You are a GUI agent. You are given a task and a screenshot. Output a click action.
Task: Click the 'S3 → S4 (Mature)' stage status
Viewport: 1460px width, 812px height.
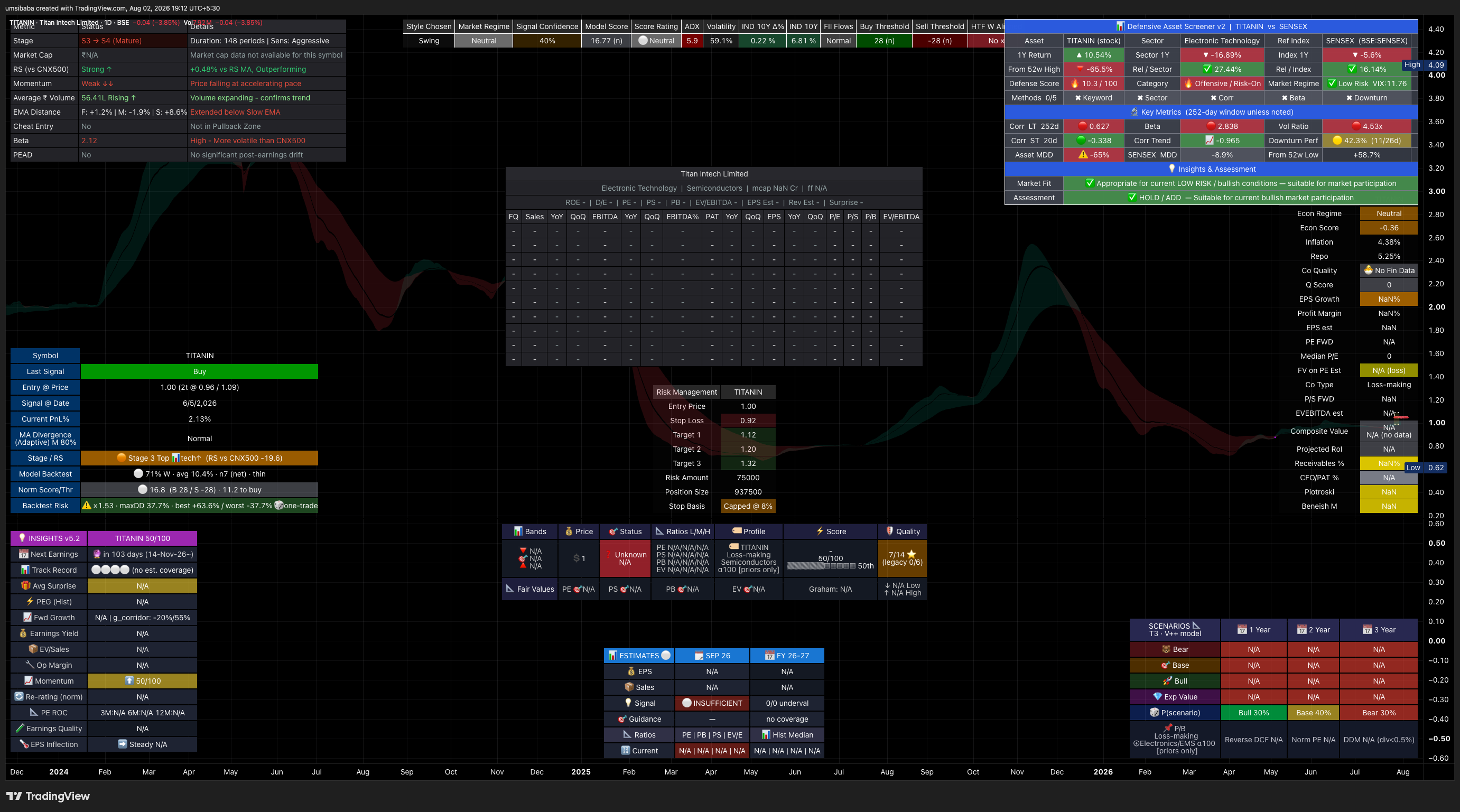point(111,41)
